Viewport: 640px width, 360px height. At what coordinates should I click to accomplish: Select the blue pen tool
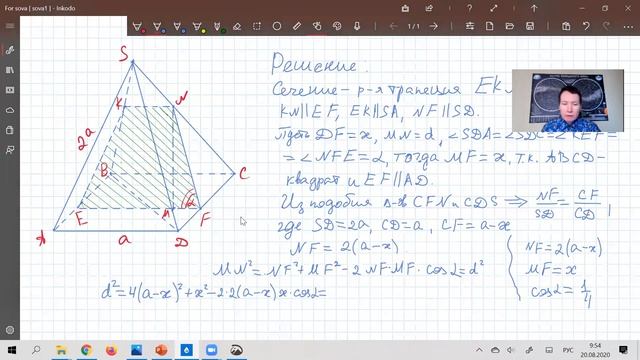(158, 27)
